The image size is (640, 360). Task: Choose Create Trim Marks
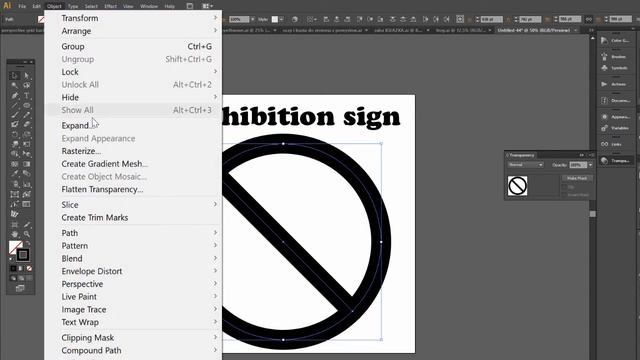tap(133, 218)
